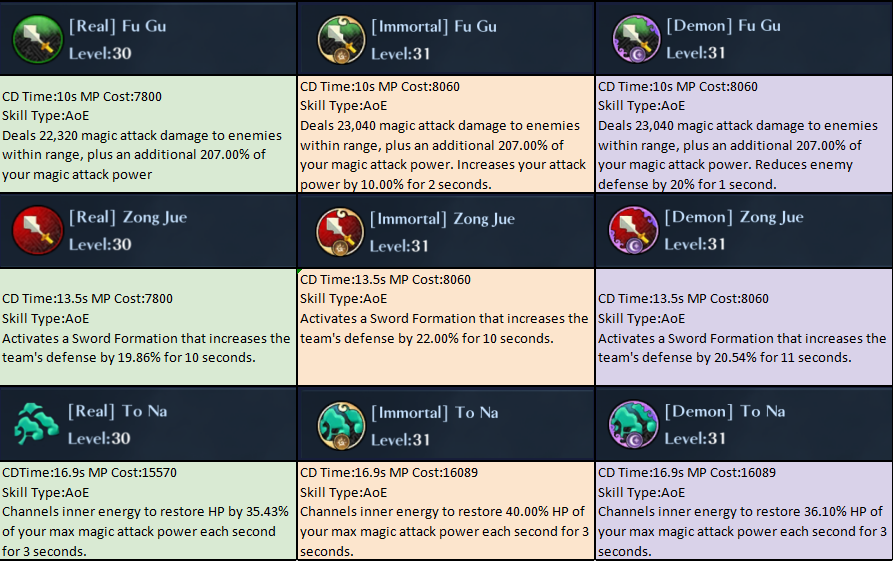This screenshot has width=893, height=561.
Task: Click the [Immortal] Zong Jue title text
Action: pos(443,218)
